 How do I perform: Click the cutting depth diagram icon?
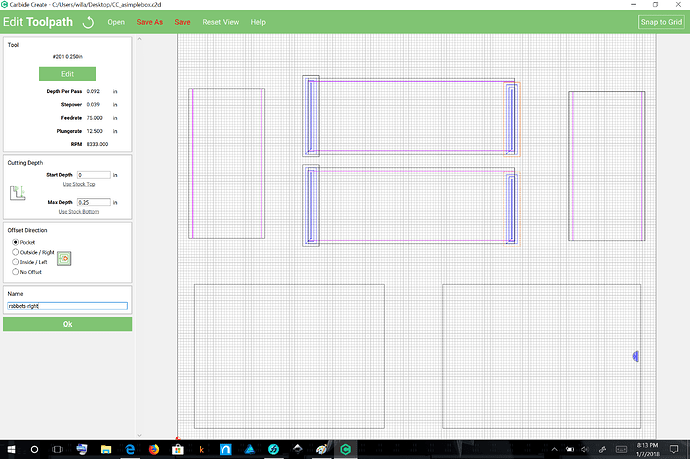click(x=17, y=193)
